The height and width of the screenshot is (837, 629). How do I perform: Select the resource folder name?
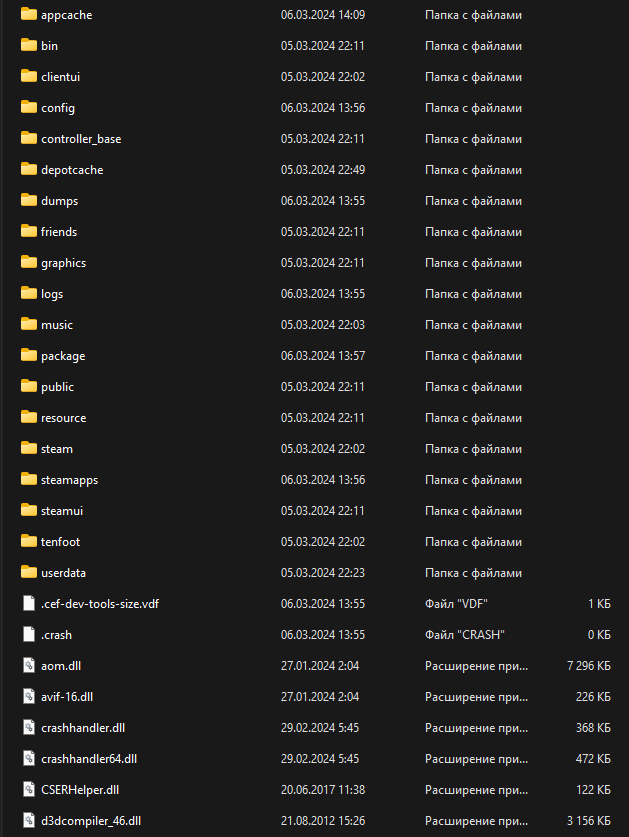[64, 418]
